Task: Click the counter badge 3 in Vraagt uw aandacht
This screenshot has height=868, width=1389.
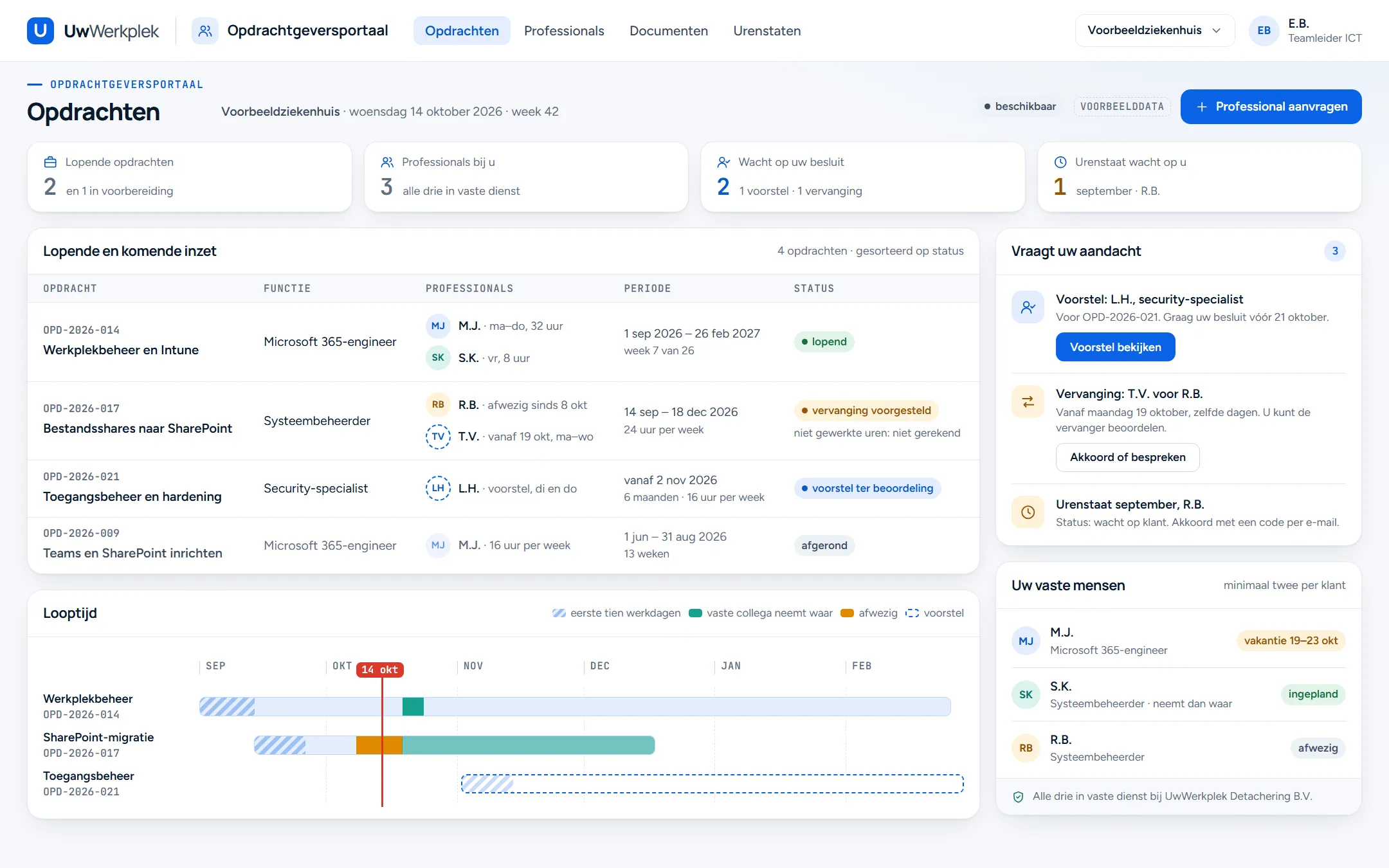Action: point(1335,251)
